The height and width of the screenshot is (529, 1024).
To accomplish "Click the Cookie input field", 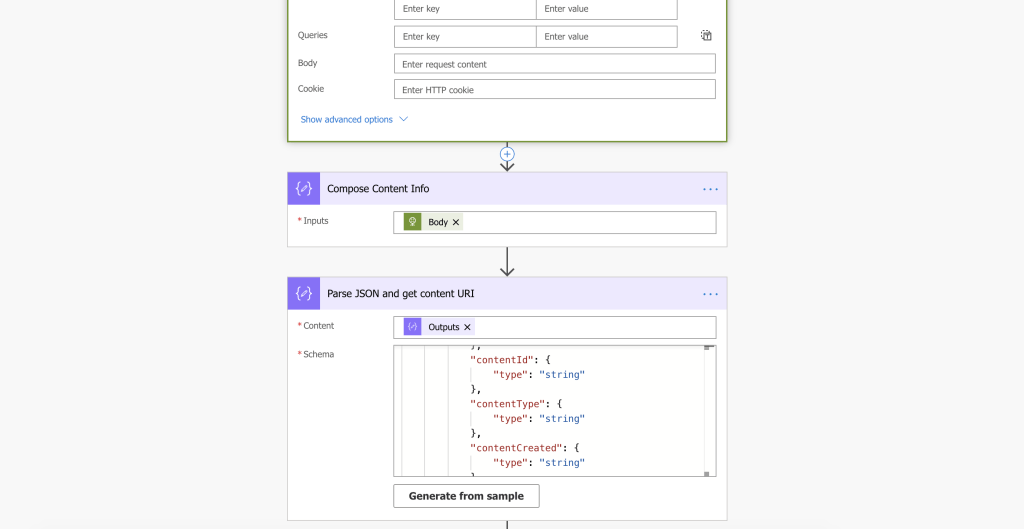I will coord(554,90).
